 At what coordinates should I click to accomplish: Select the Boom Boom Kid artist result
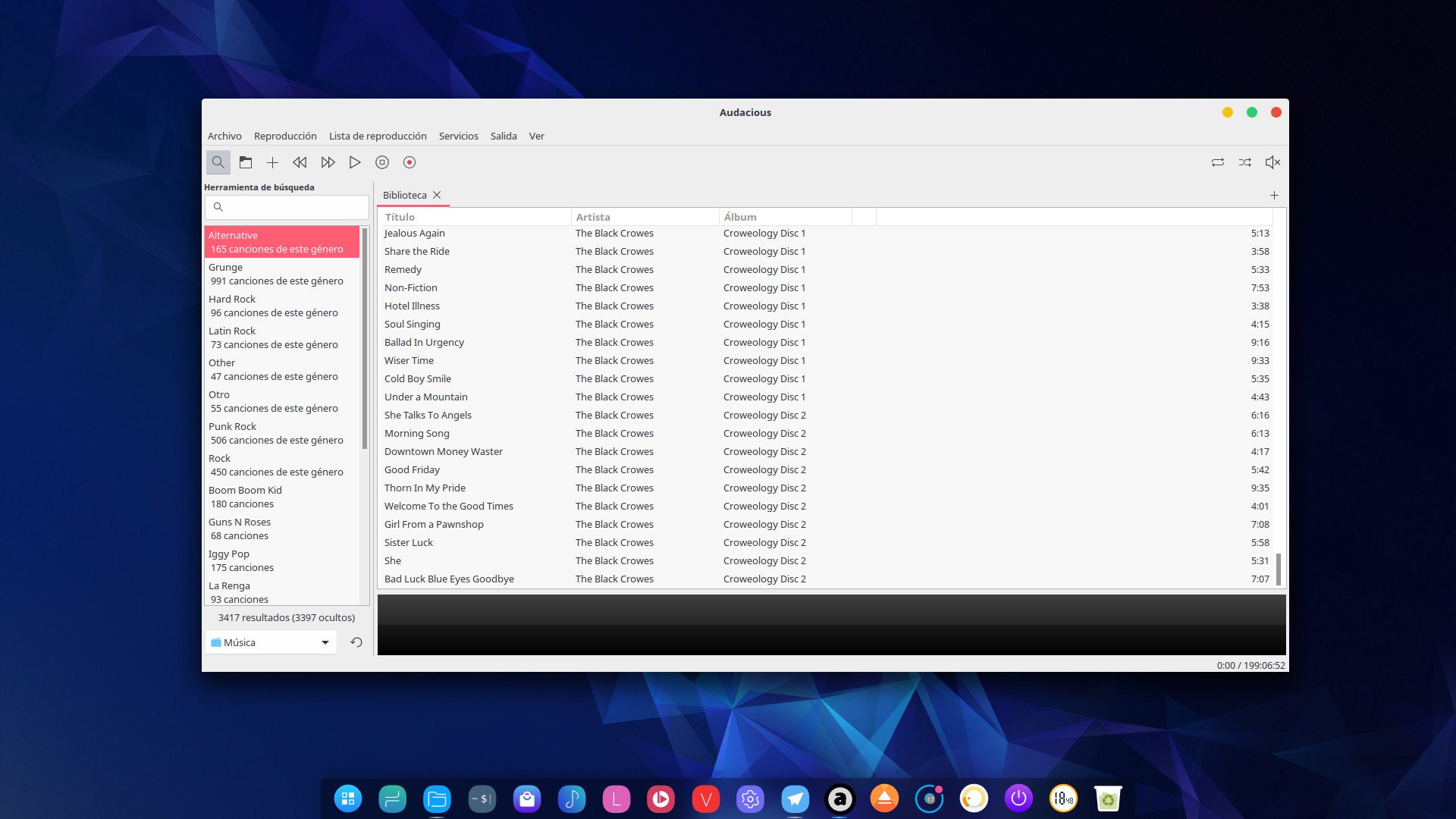point(282,497)
